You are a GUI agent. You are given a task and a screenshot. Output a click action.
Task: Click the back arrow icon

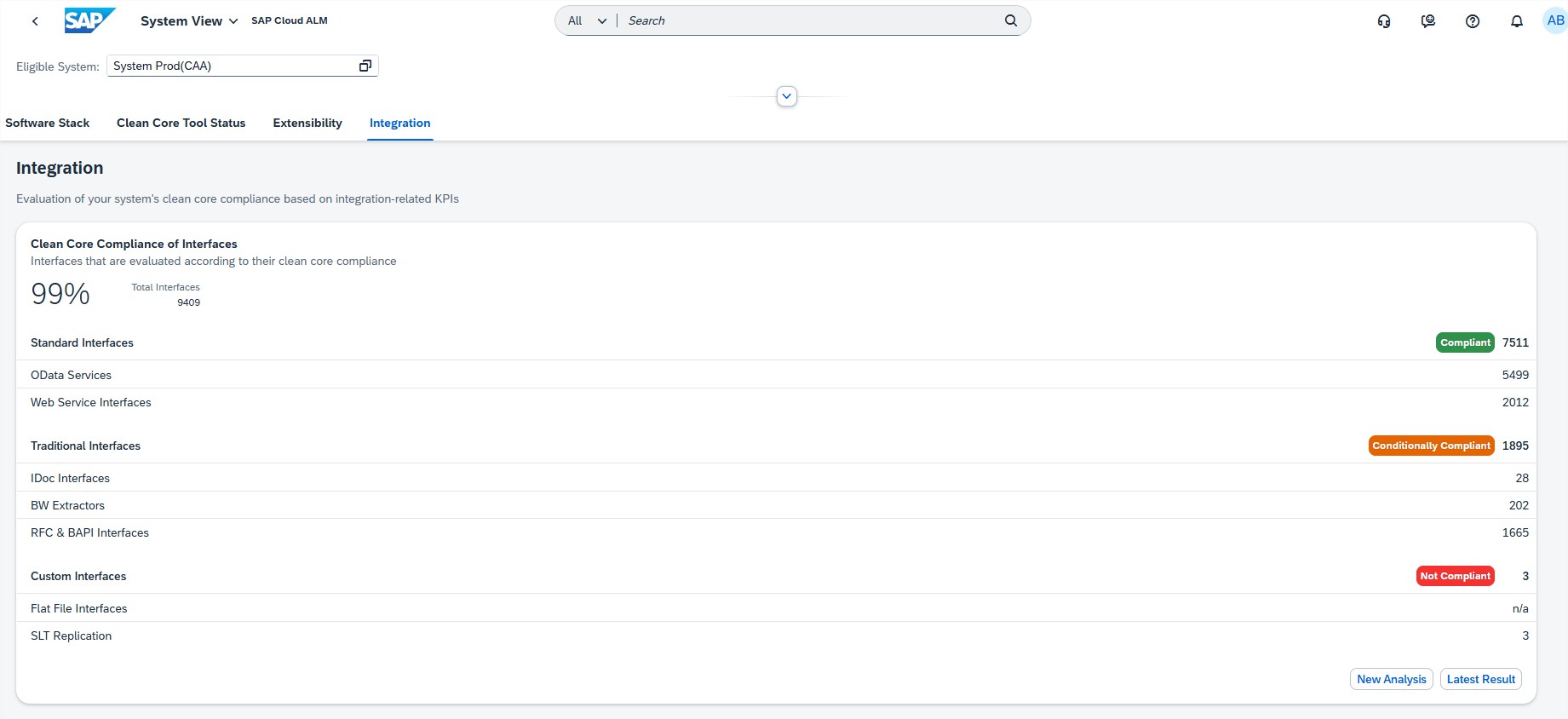[35, 21]
